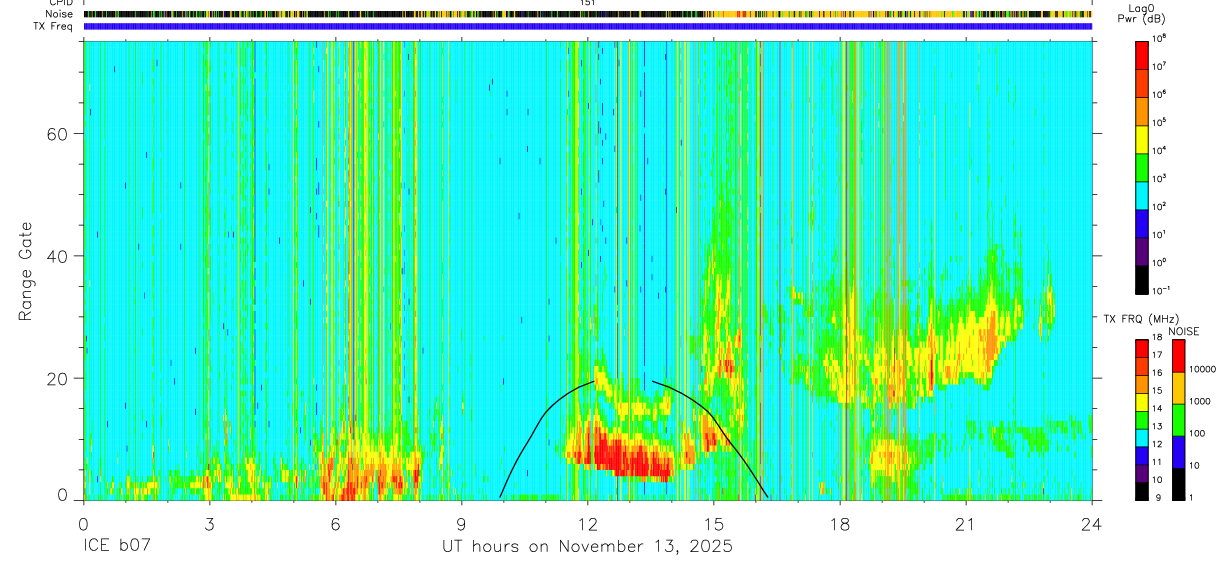The width and height of the screenshot is (1228, 567).
Task: Click the blue TX Freq strip above the plot
Action: pyautogui.click(x=587, y=26)
